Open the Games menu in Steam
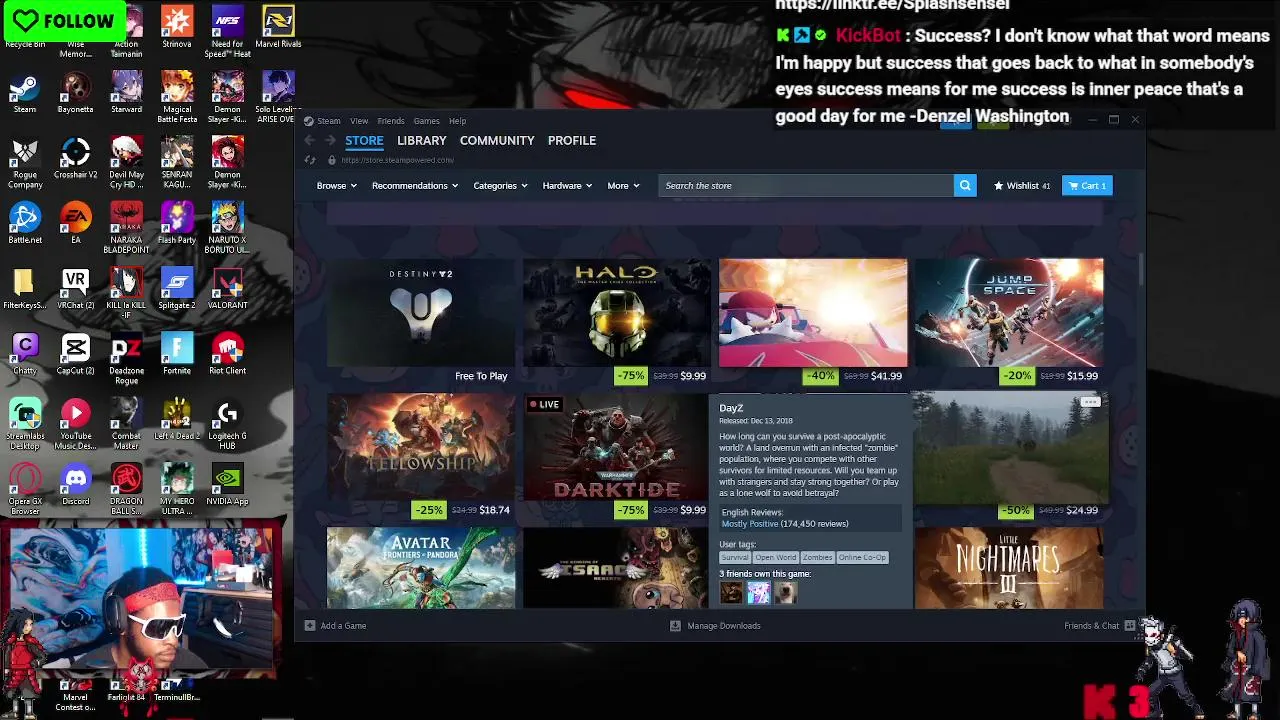 426,121
